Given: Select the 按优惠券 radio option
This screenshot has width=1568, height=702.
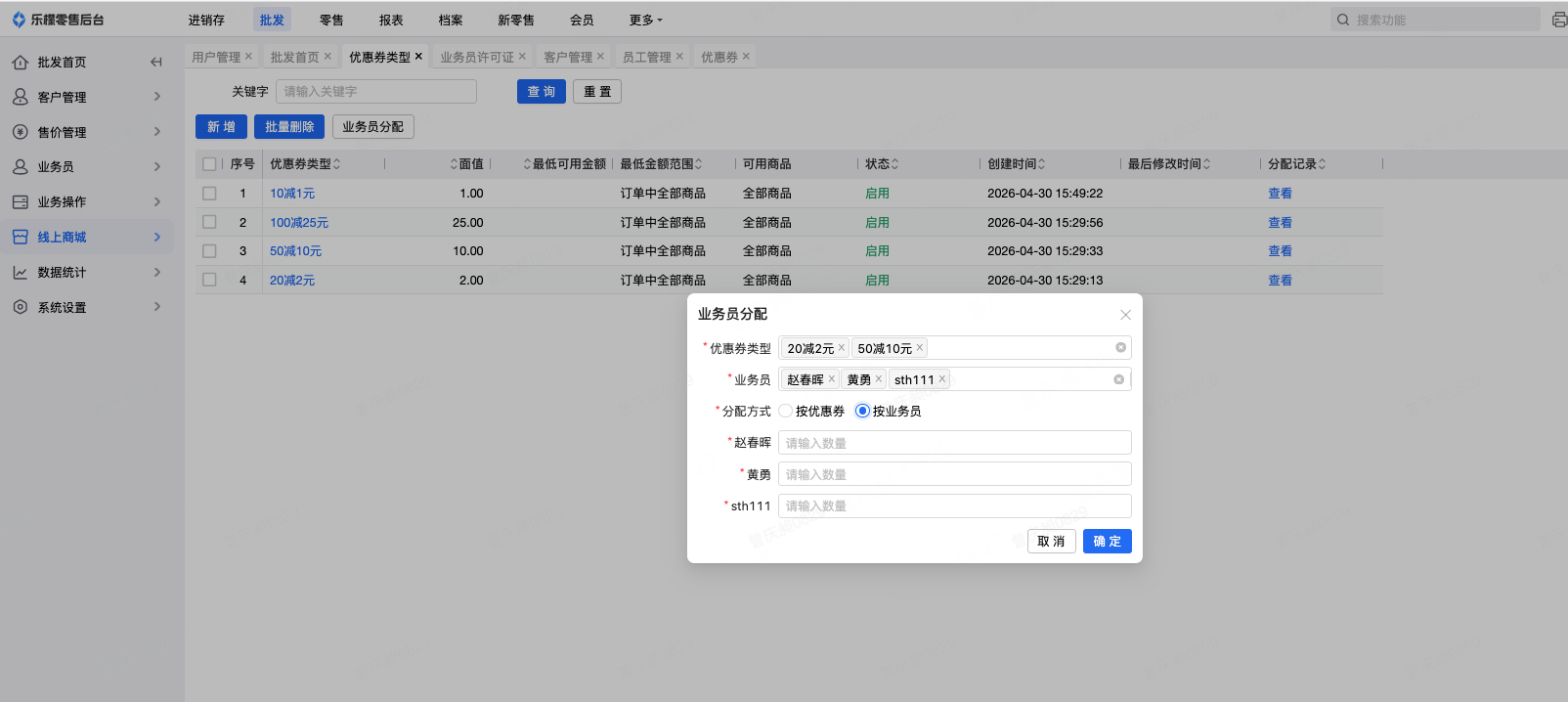Looking at the screenshot, I should (786, 412).
